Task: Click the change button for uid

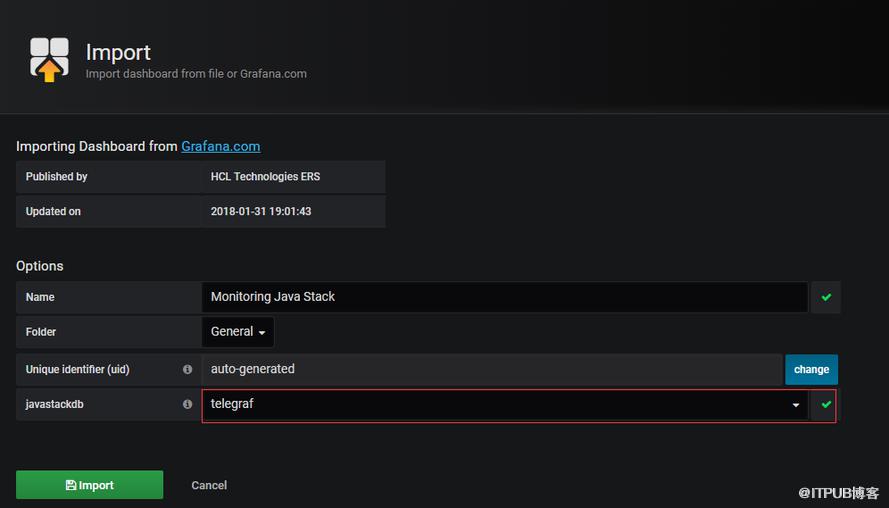Action: pos(811,370)
